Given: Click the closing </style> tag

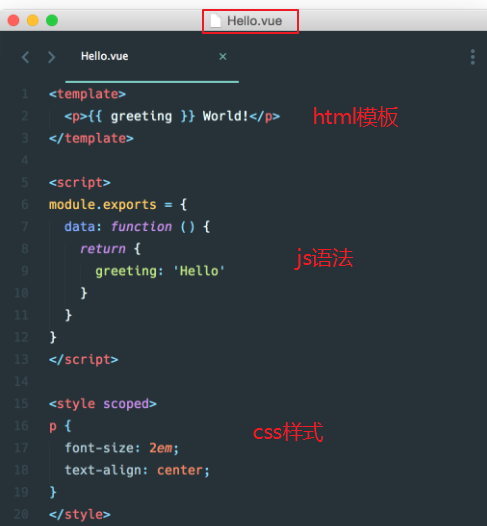Looking at the screenshot, I should point(80,514).
